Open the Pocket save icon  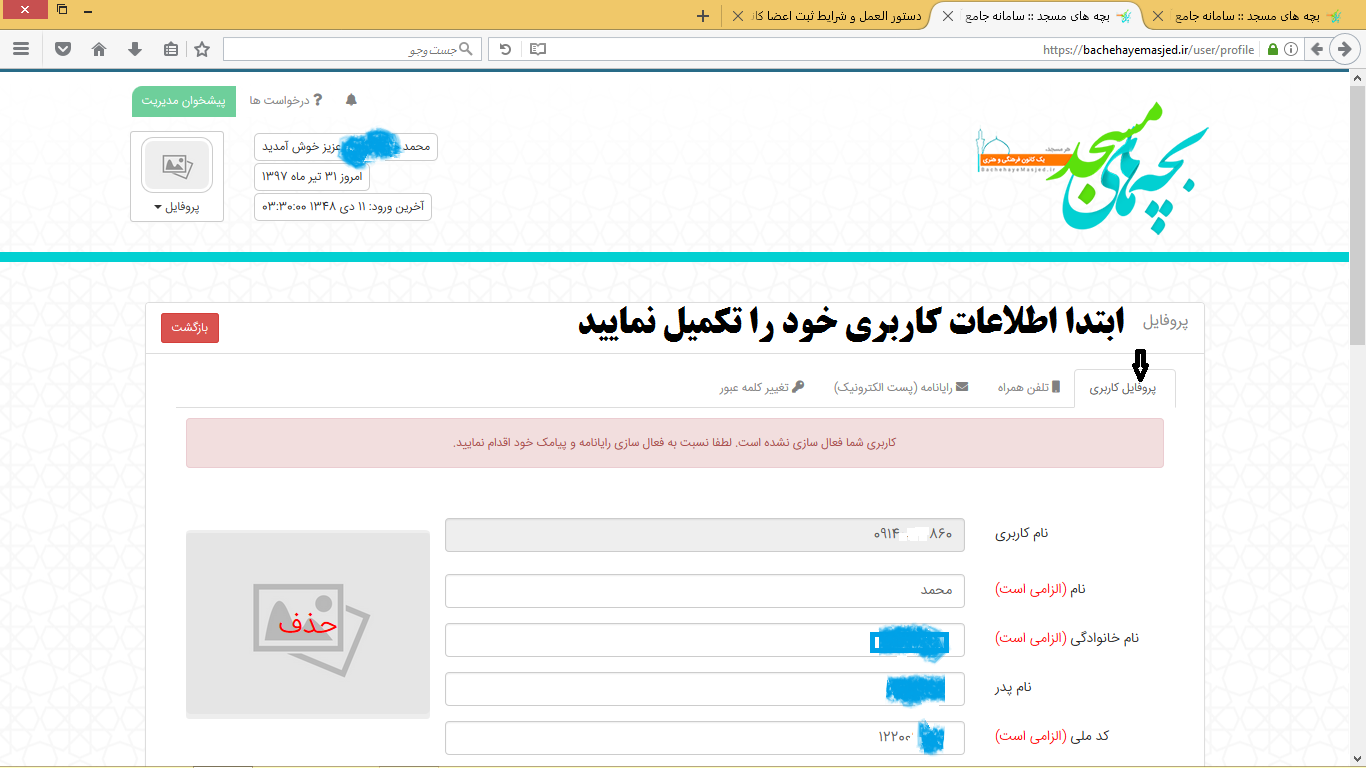click(x=63, y=49)
